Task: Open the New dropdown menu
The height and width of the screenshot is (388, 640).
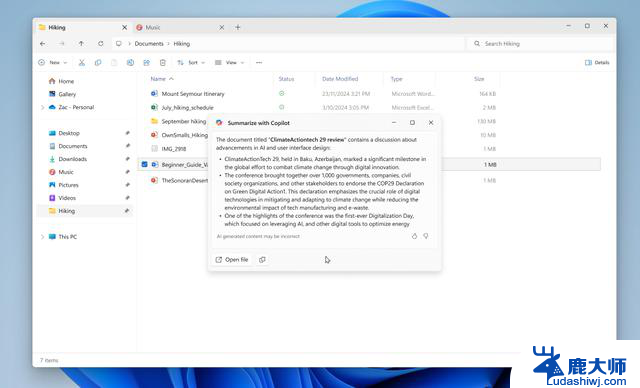Action: (53, 62)
